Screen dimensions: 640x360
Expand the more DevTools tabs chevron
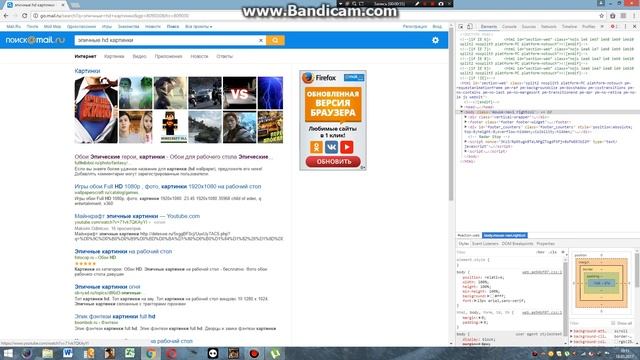(602, 27)
